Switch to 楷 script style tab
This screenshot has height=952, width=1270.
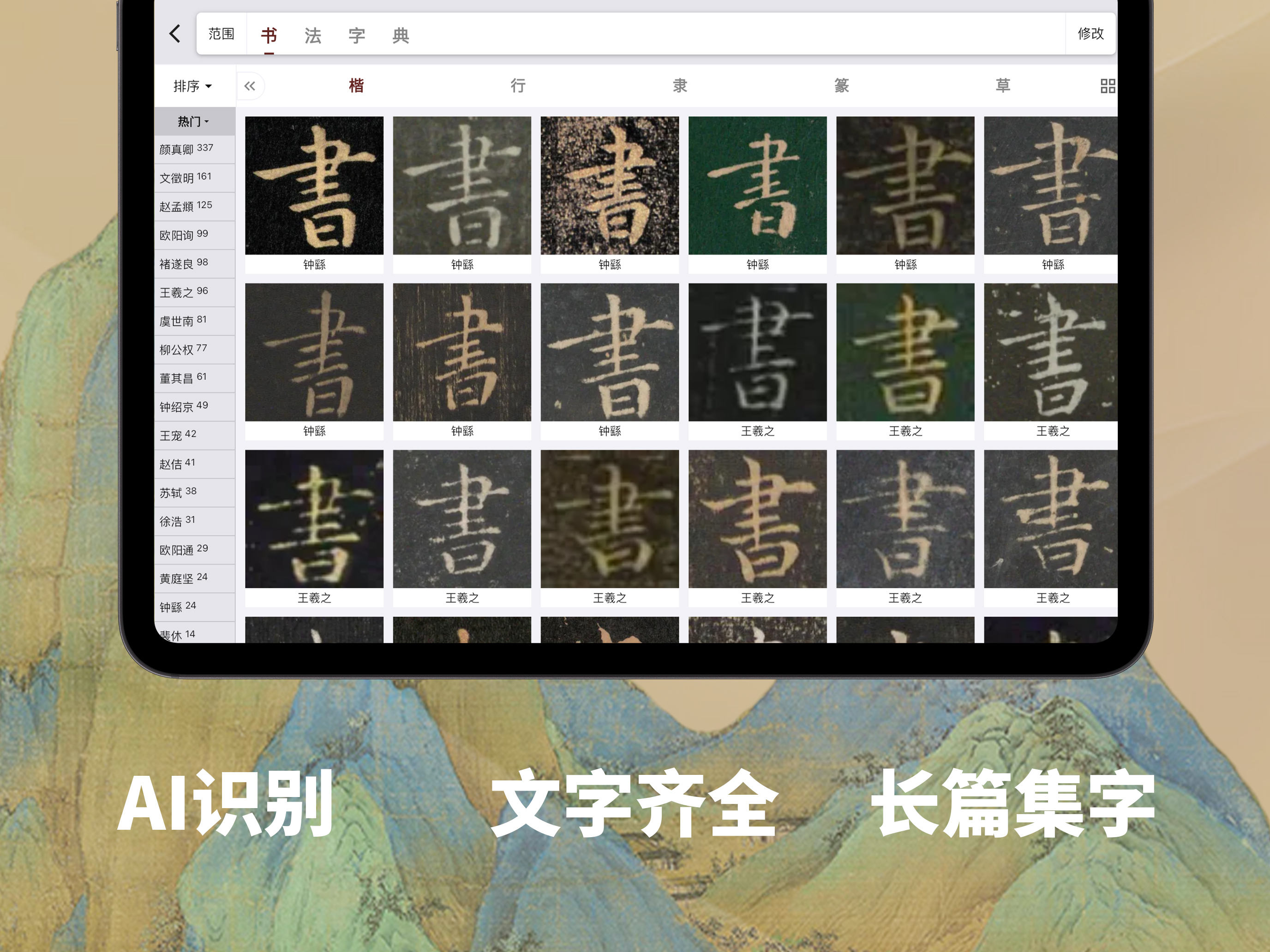(x=357, y=86)
